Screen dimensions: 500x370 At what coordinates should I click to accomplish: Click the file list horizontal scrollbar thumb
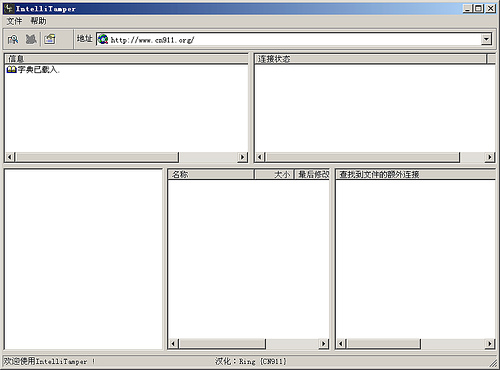(x=222, y=344)
